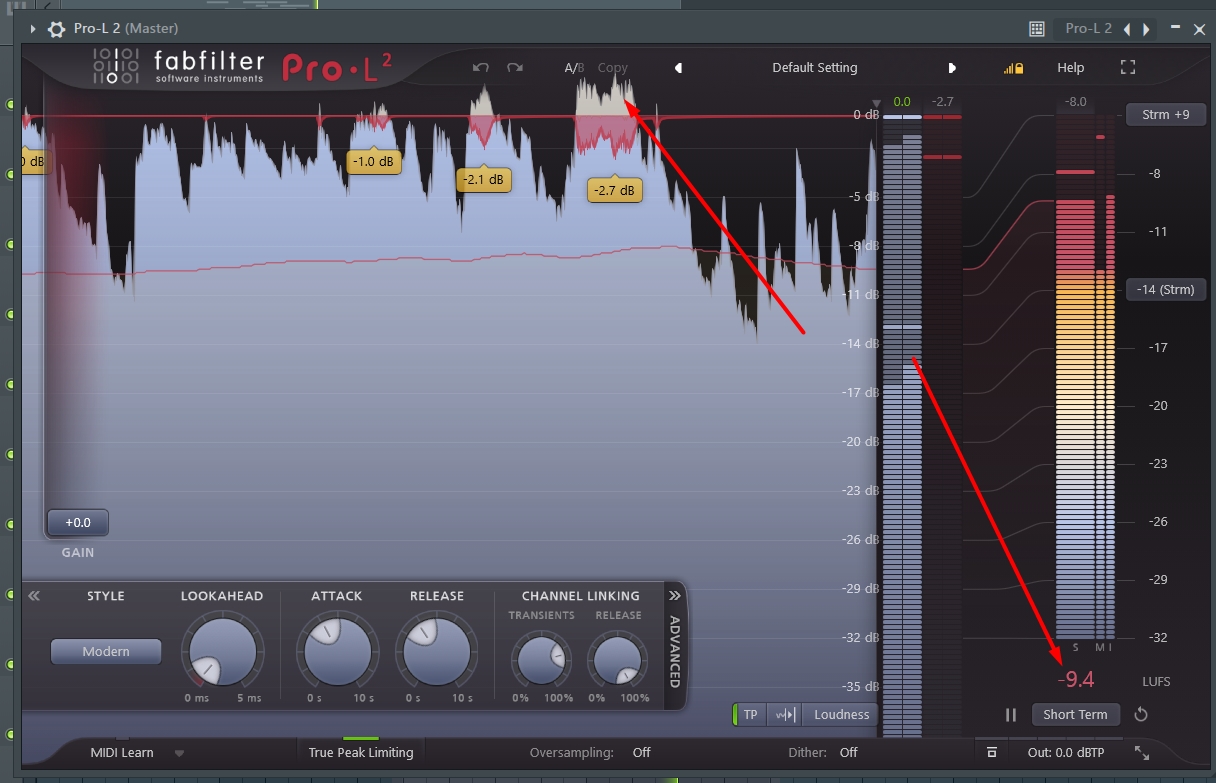1216x783 pixels.
Task: Click the main Release knob
Action: click(x=437, y=651)
